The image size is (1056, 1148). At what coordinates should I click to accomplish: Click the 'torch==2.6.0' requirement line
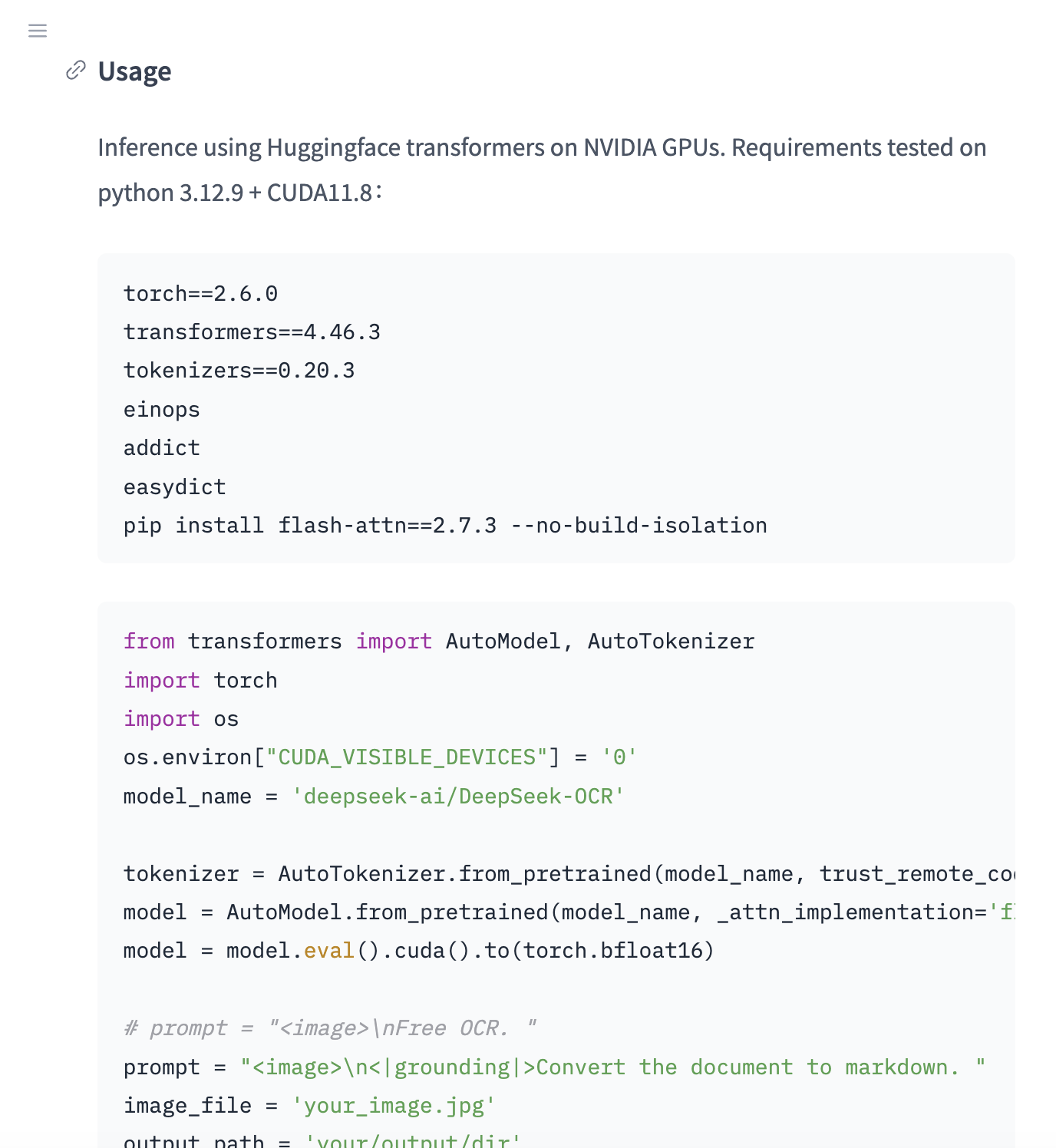point(200,294)
